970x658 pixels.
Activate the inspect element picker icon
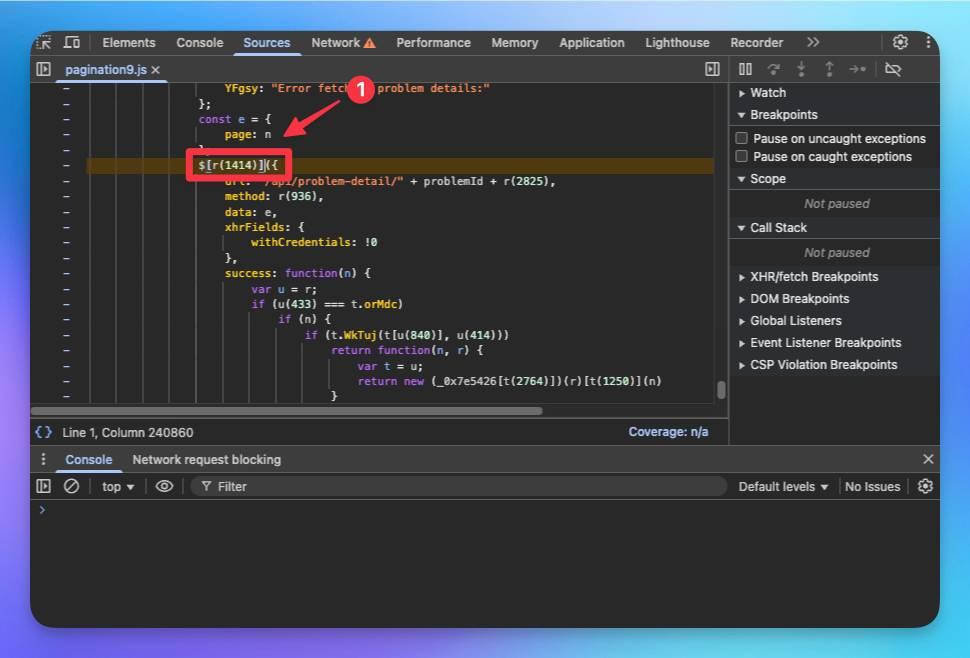[44, 43]
